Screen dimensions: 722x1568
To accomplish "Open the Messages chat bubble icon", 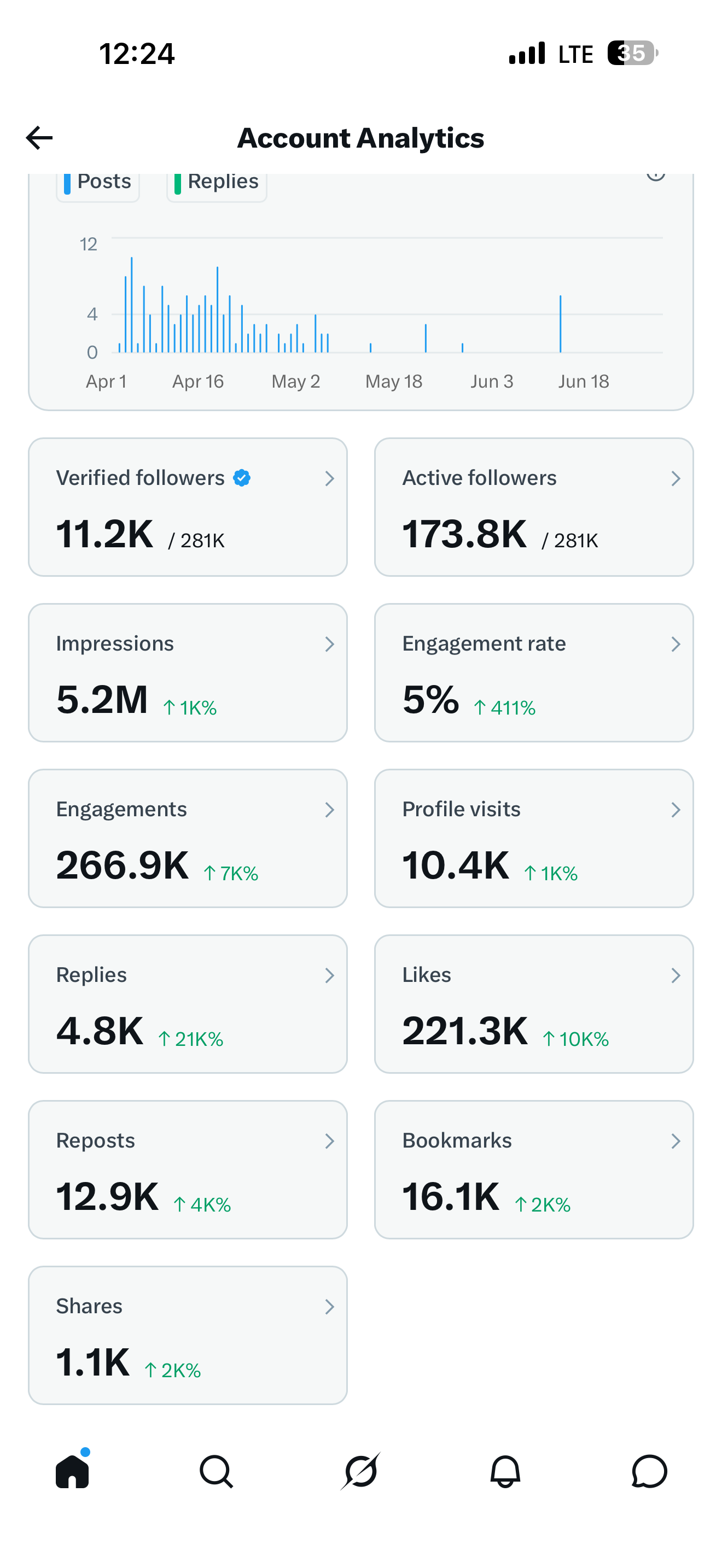I will (x=649, y=1471).
